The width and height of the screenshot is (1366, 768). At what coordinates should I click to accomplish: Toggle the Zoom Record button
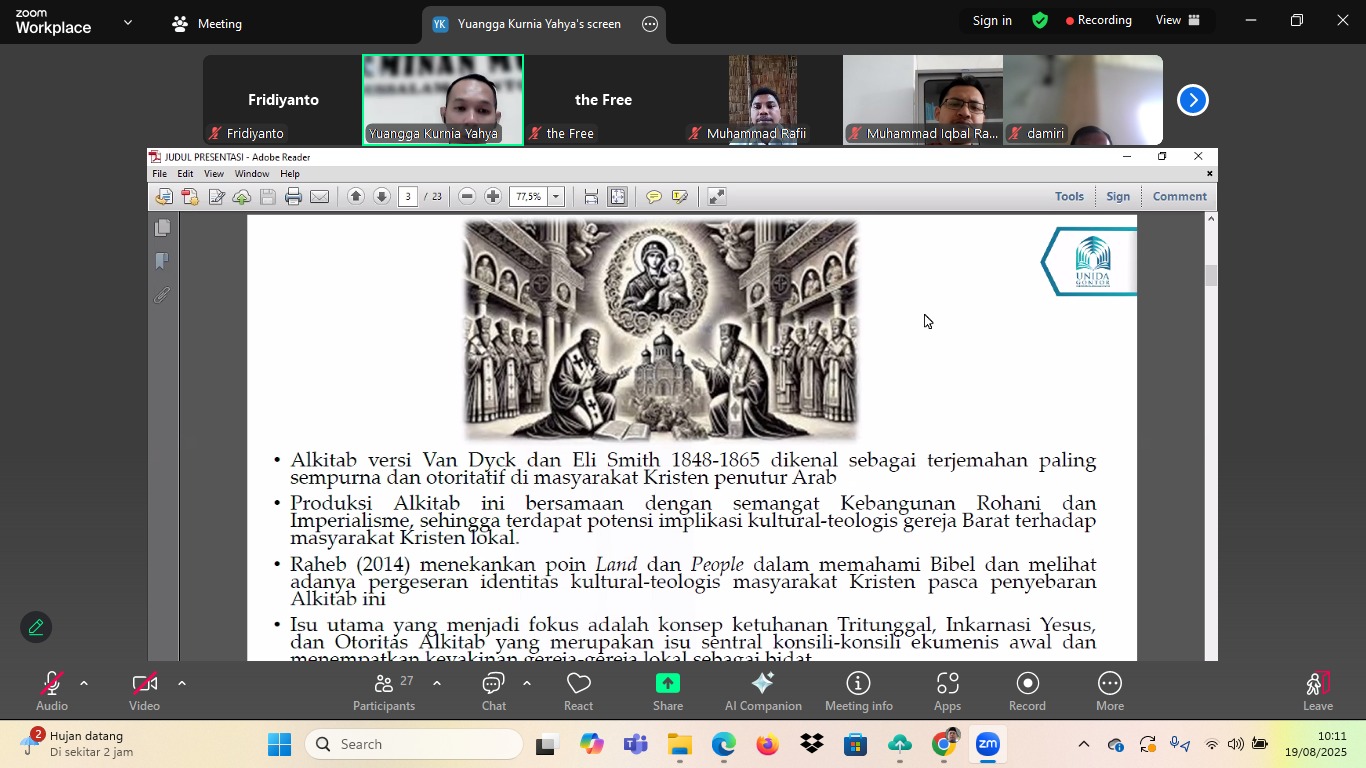pyautogui.click(x=1027, y=691)
